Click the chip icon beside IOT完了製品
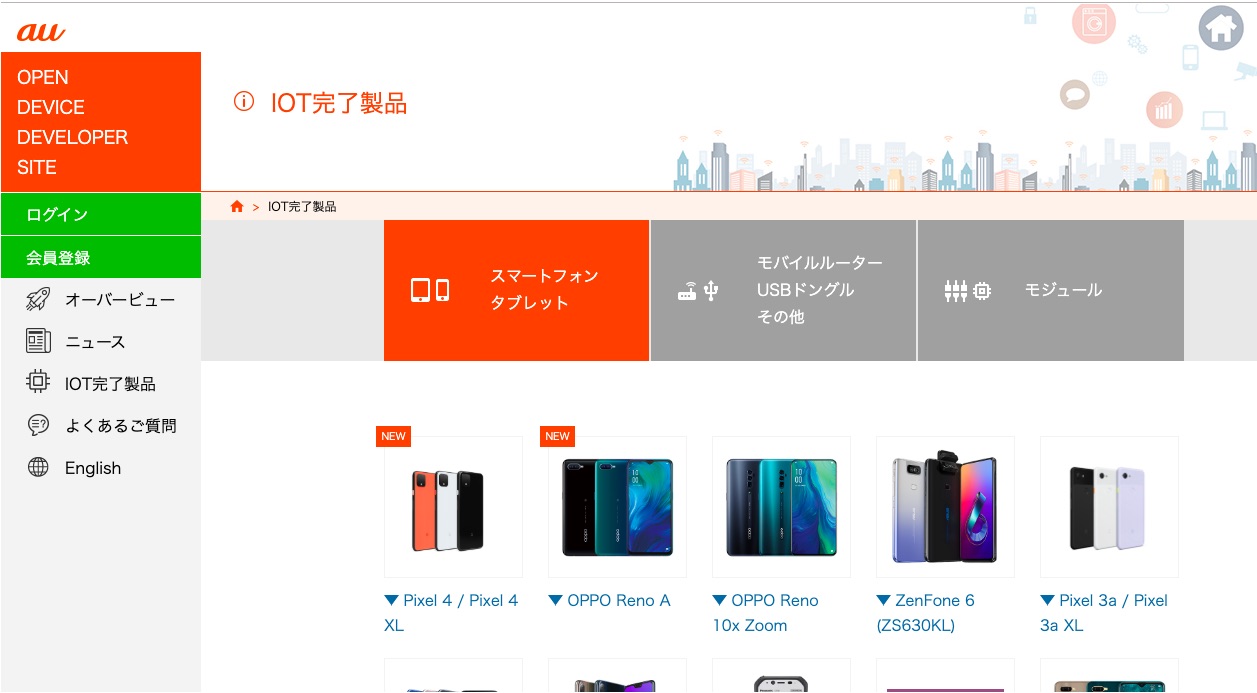The image size is (1257, 693). pos(38,383)
